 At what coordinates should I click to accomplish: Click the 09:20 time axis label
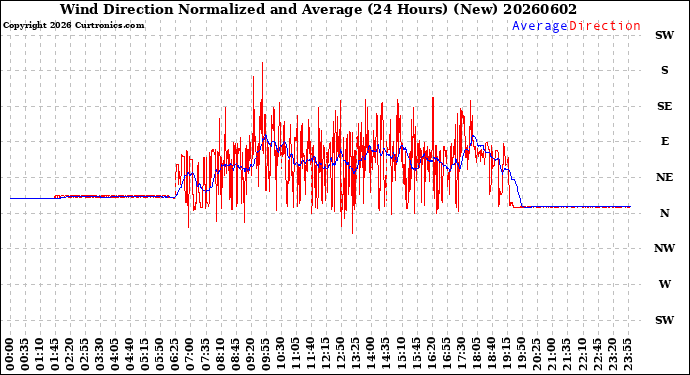click(x=251, y=355)
